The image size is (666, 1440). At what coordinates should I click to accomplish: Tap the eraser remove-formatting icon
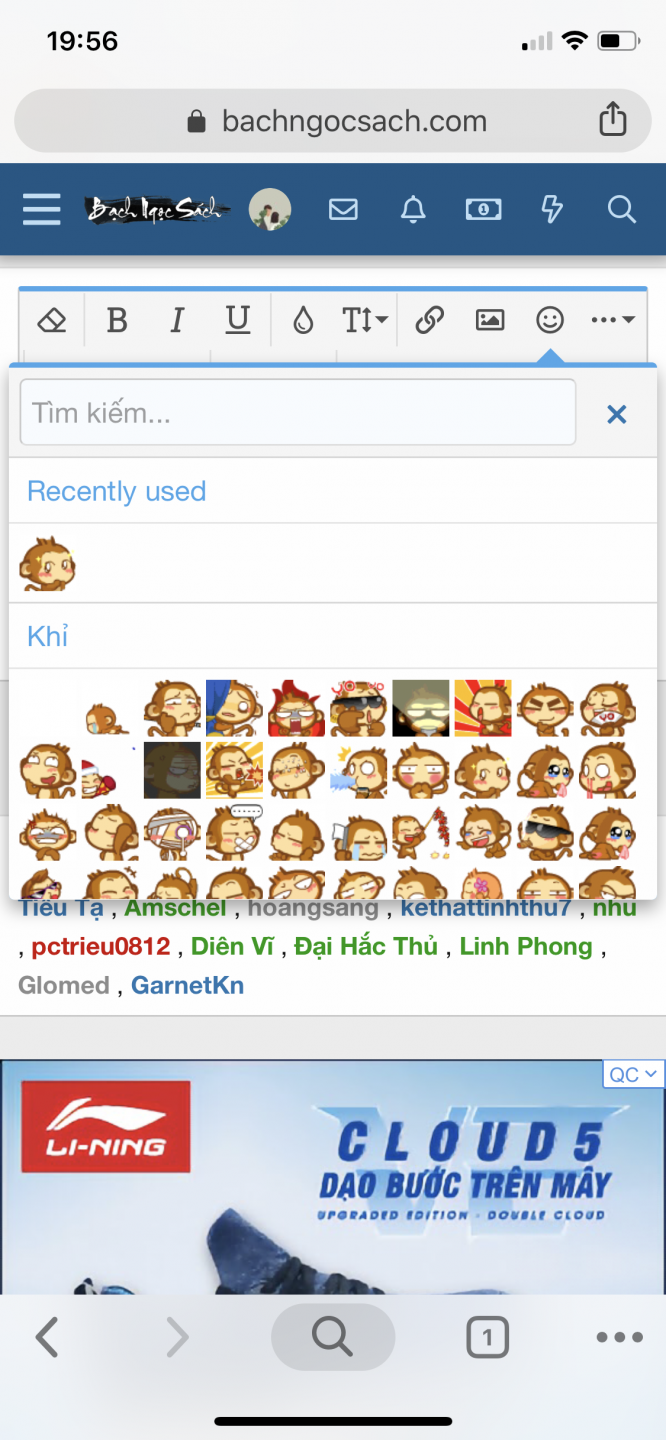point(52,320)
